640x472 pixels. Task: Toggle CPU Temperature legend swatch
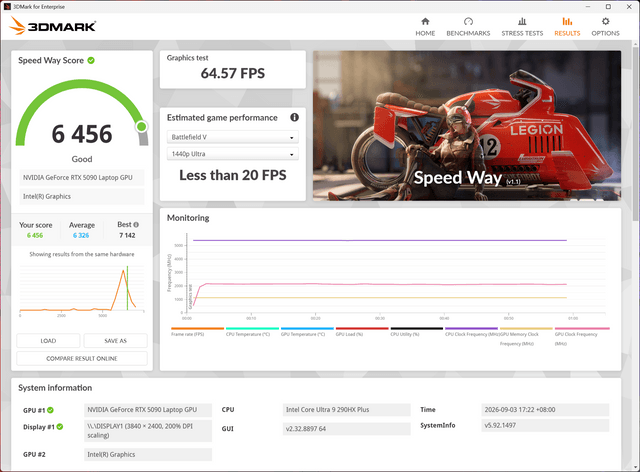(x=252, y=328)
